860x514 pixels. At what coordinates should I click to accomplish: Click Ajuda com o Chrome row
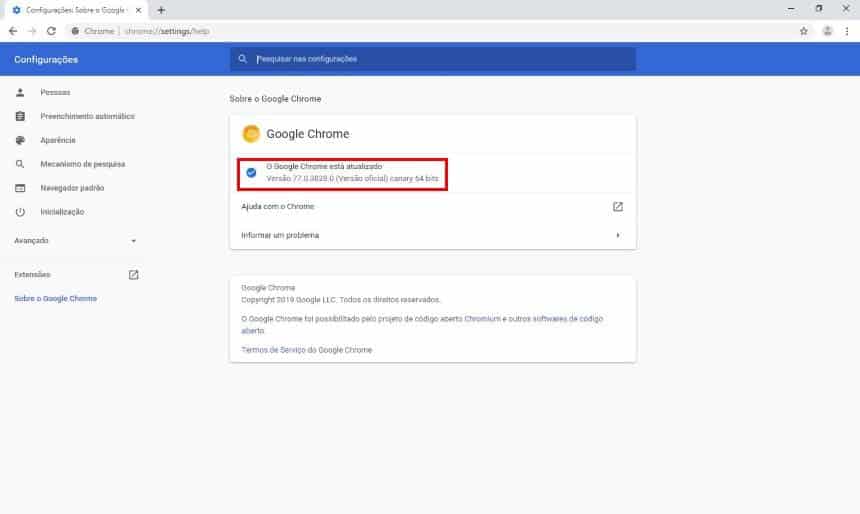(x=433, y=206)
